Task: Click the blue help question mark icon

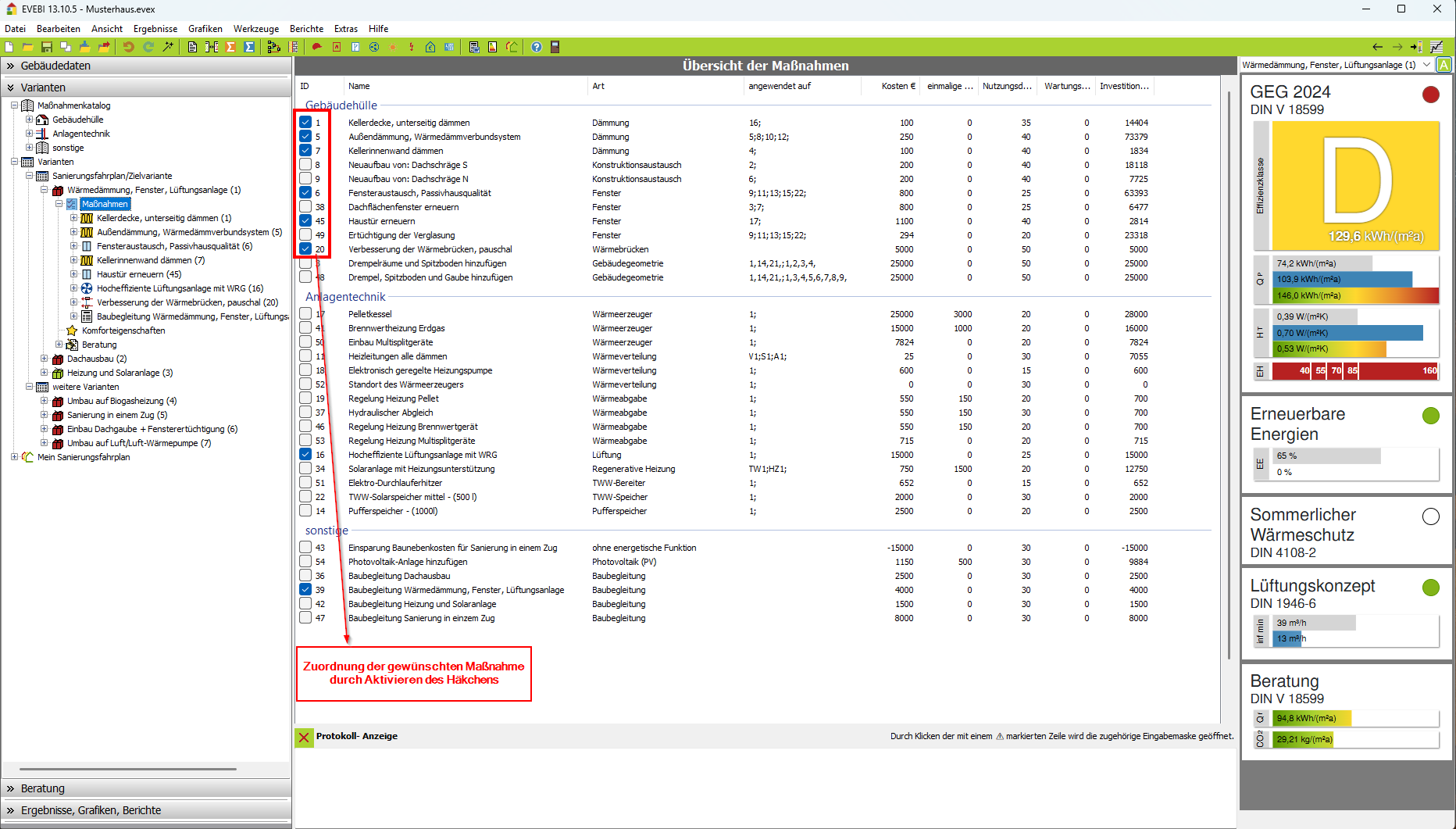Action: [x=537, y=47]
